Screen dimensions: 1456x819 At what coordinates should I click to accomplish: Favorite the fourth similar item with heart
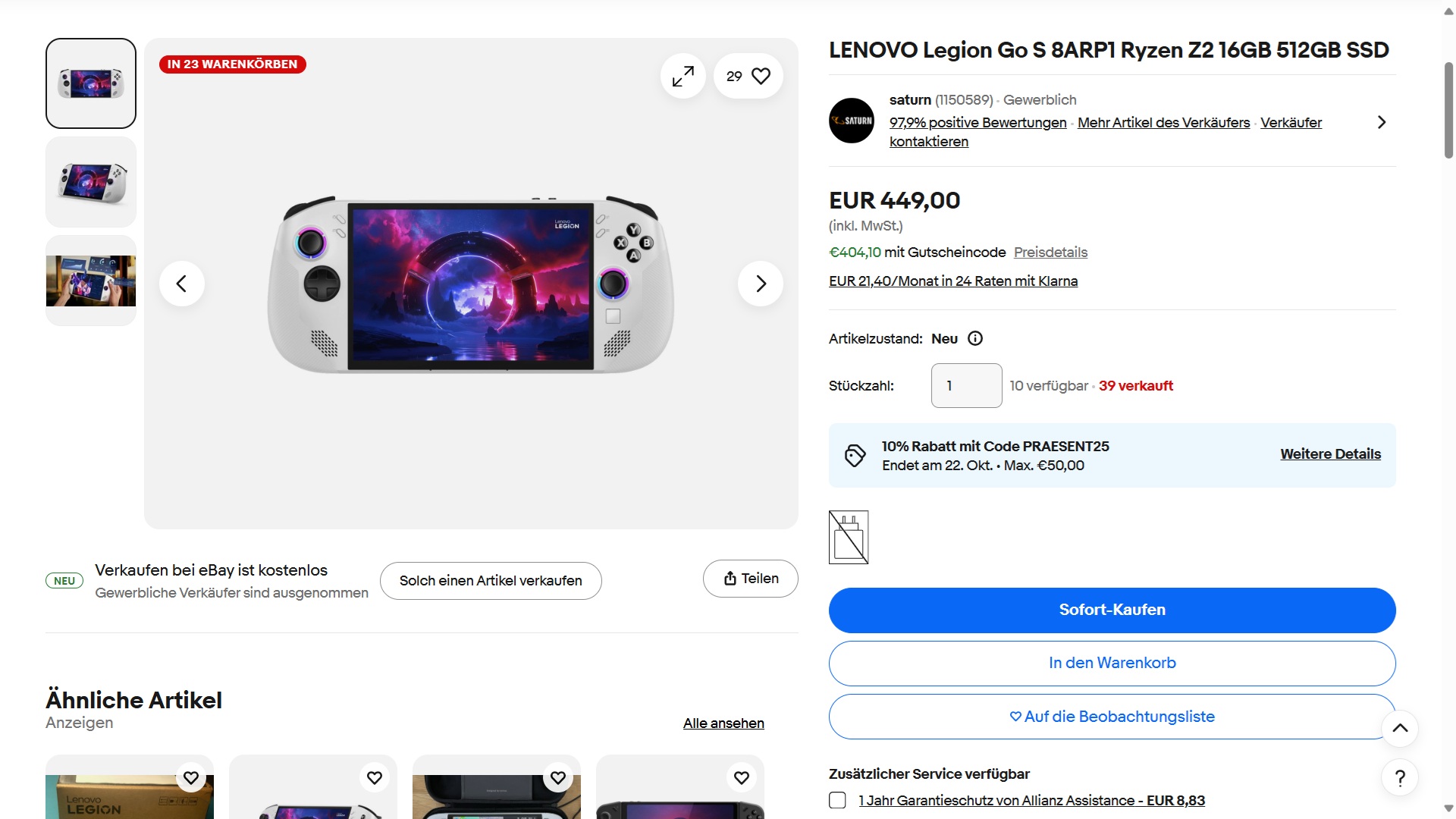(x=742, y=777)
